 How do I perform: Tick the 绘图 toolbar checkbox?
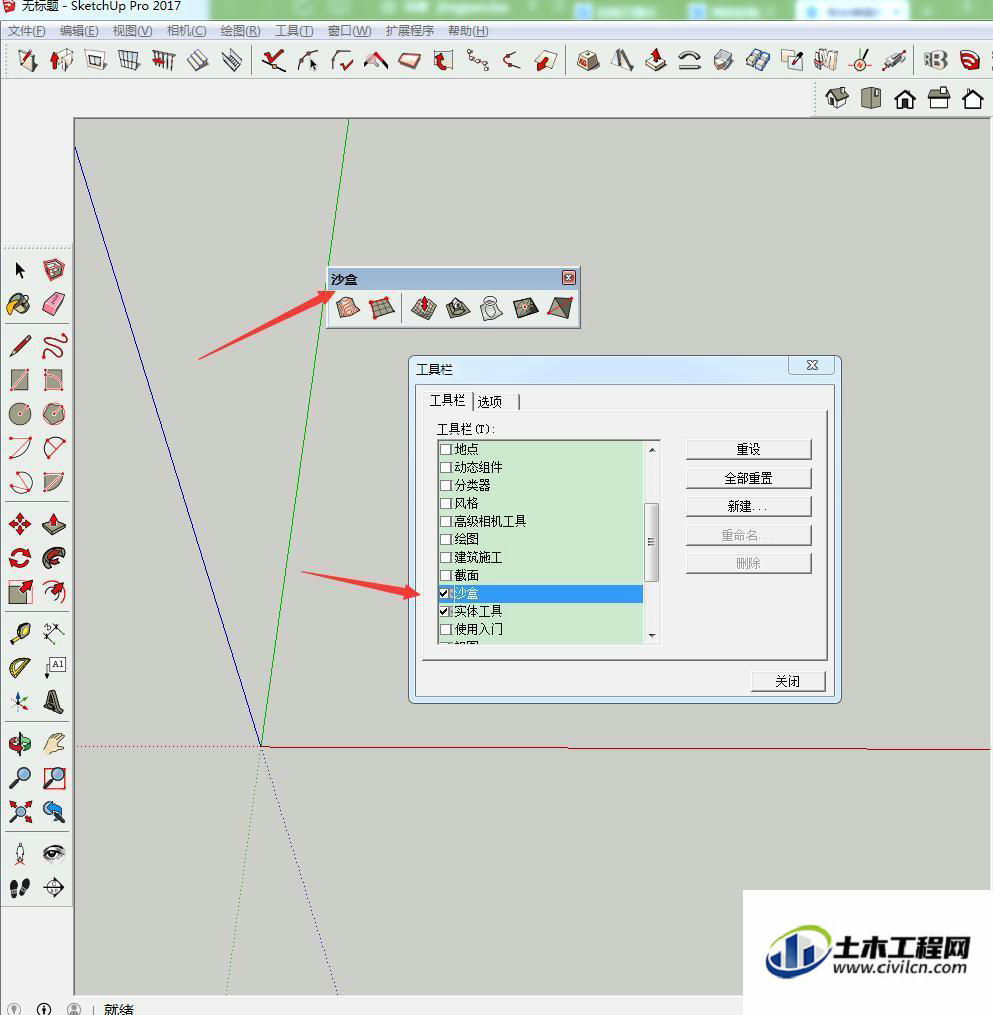point(445,539)
